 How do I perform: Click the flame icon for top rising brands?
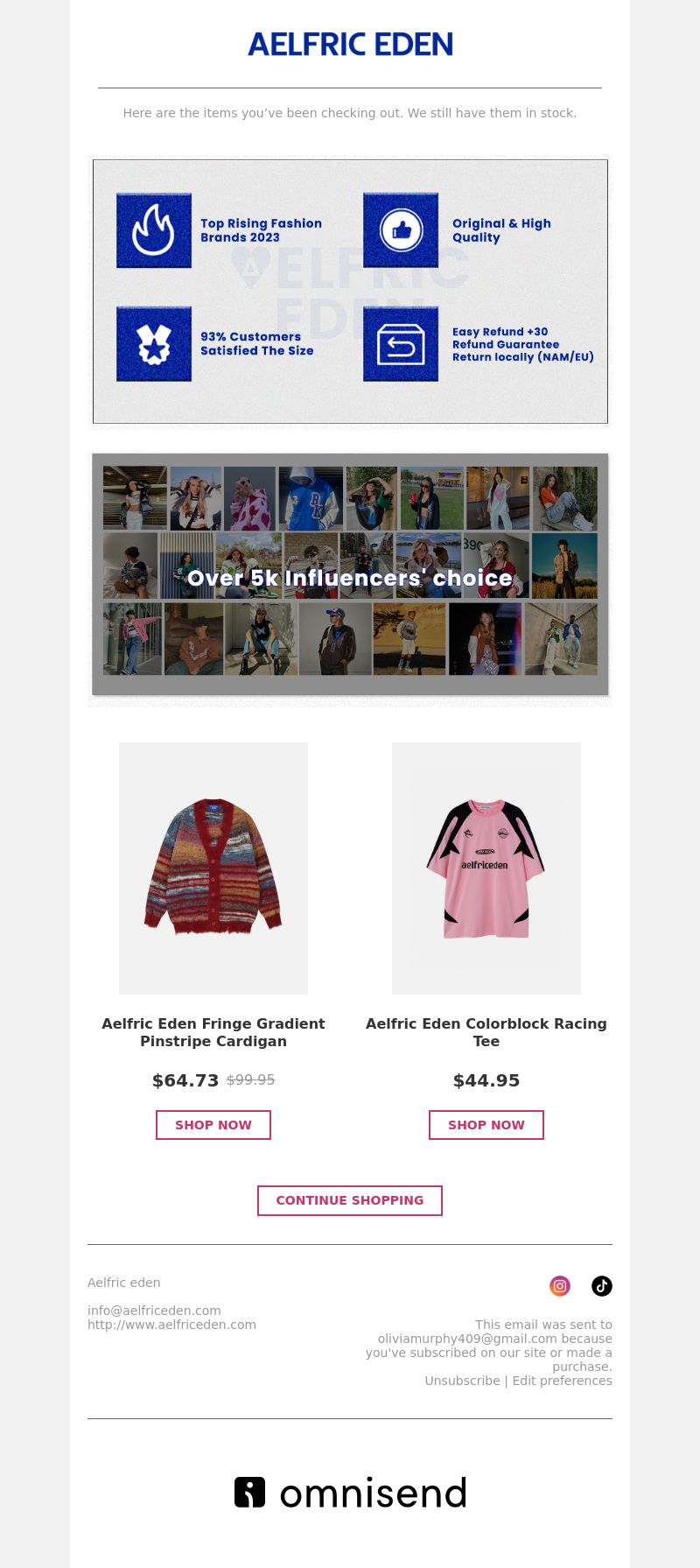pyautogui.click(x=154, y=230)
